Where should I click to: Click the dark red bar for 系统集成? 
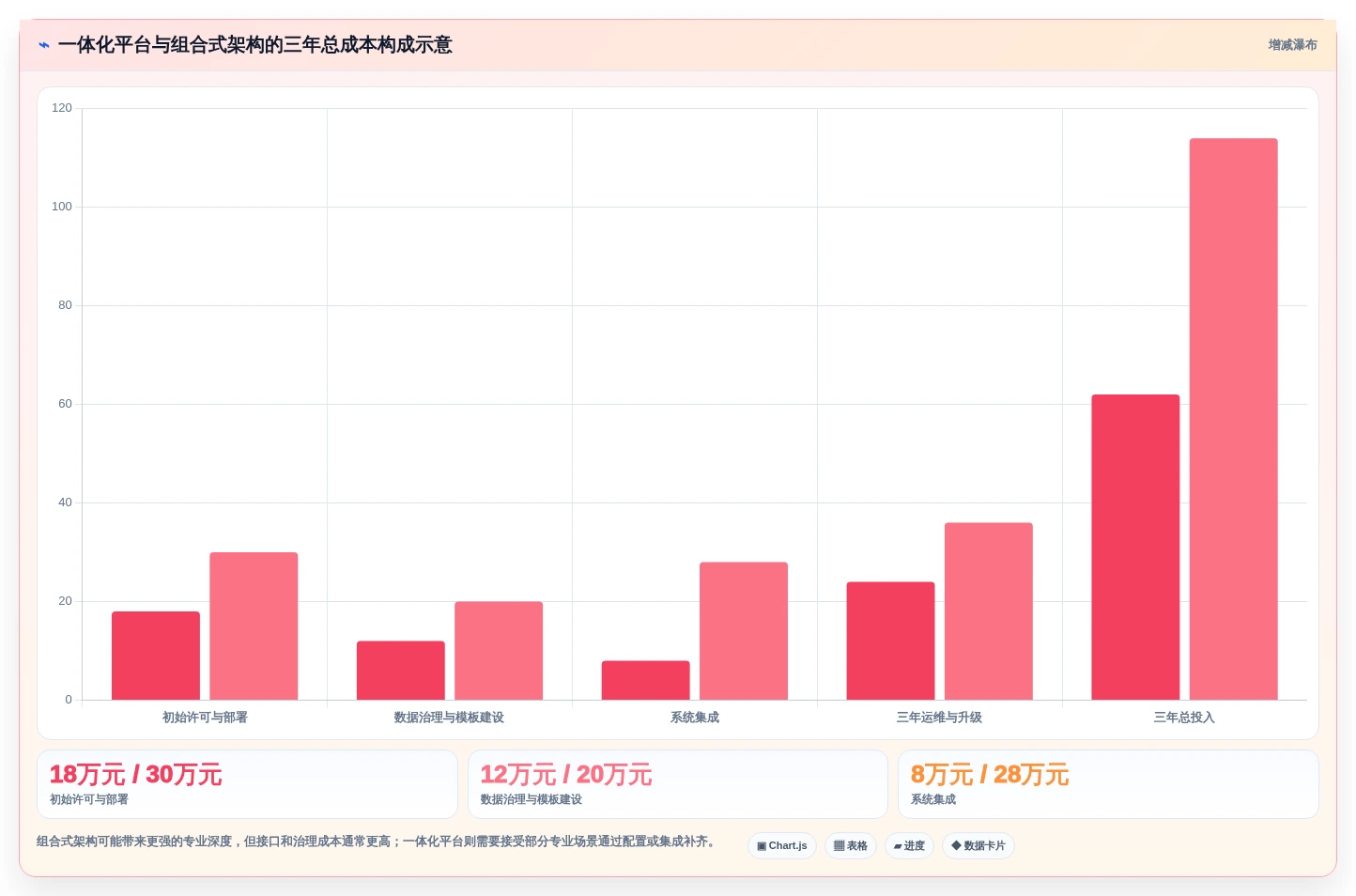click(646, 680)
